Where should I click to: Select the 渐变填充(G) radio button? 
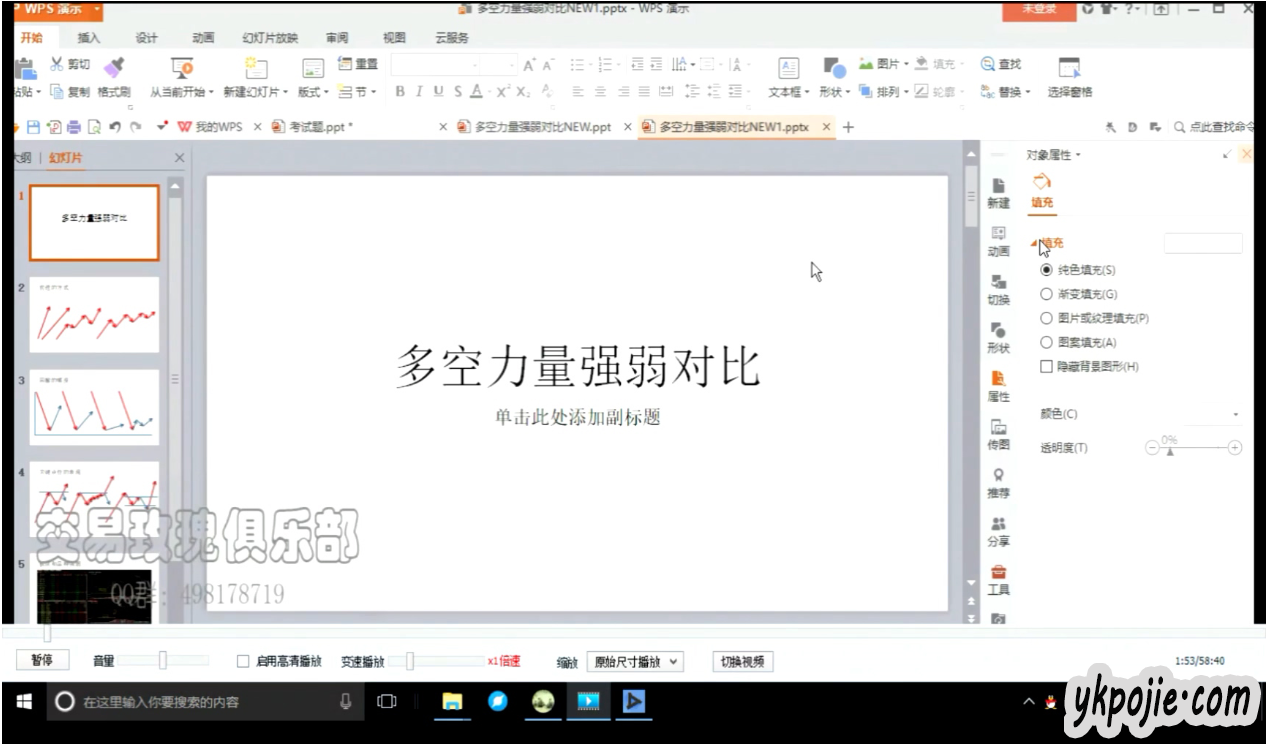point(1047,294)
